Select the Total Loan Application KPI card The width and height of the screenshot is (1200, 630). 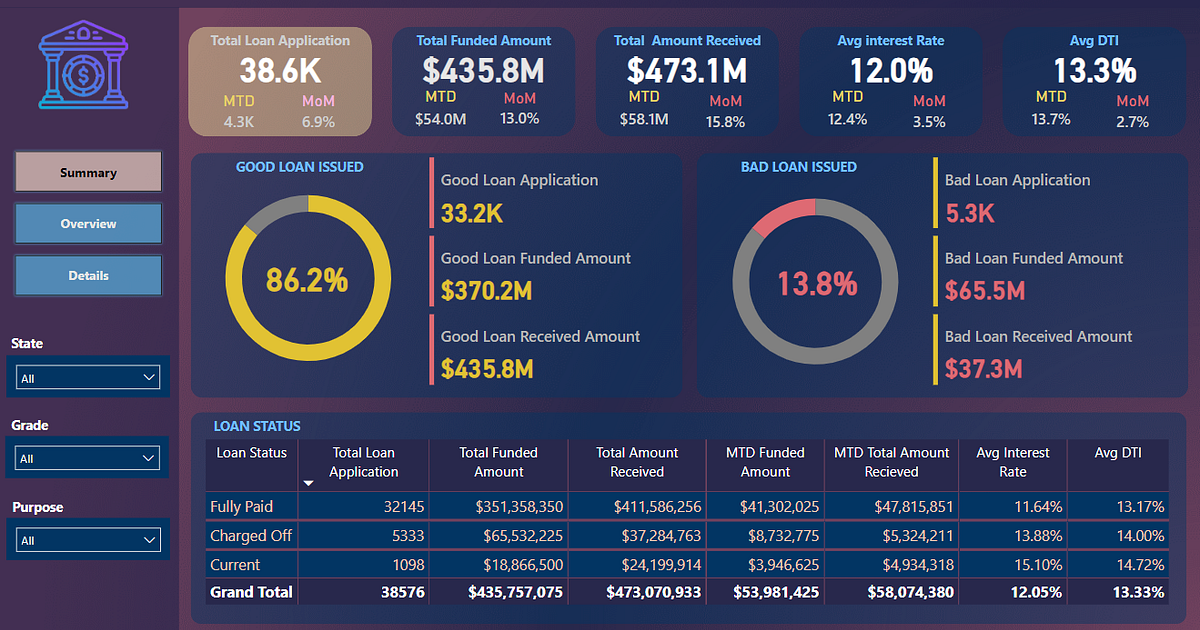click(280, 80)
